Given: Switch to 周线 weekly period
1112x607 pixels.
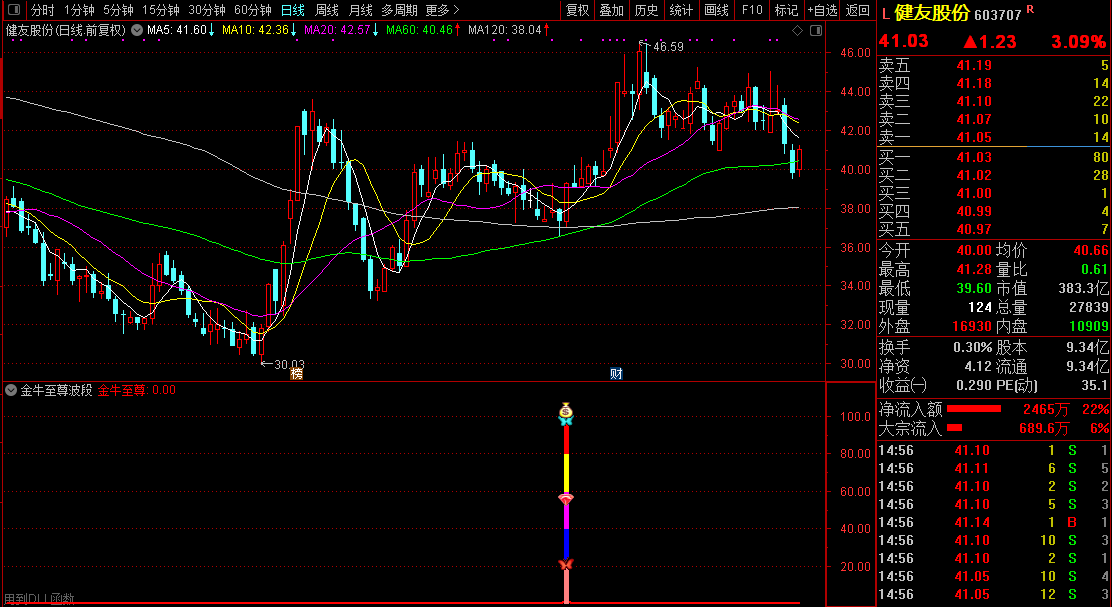Looking at the screenshot, I should click(327, 10).
